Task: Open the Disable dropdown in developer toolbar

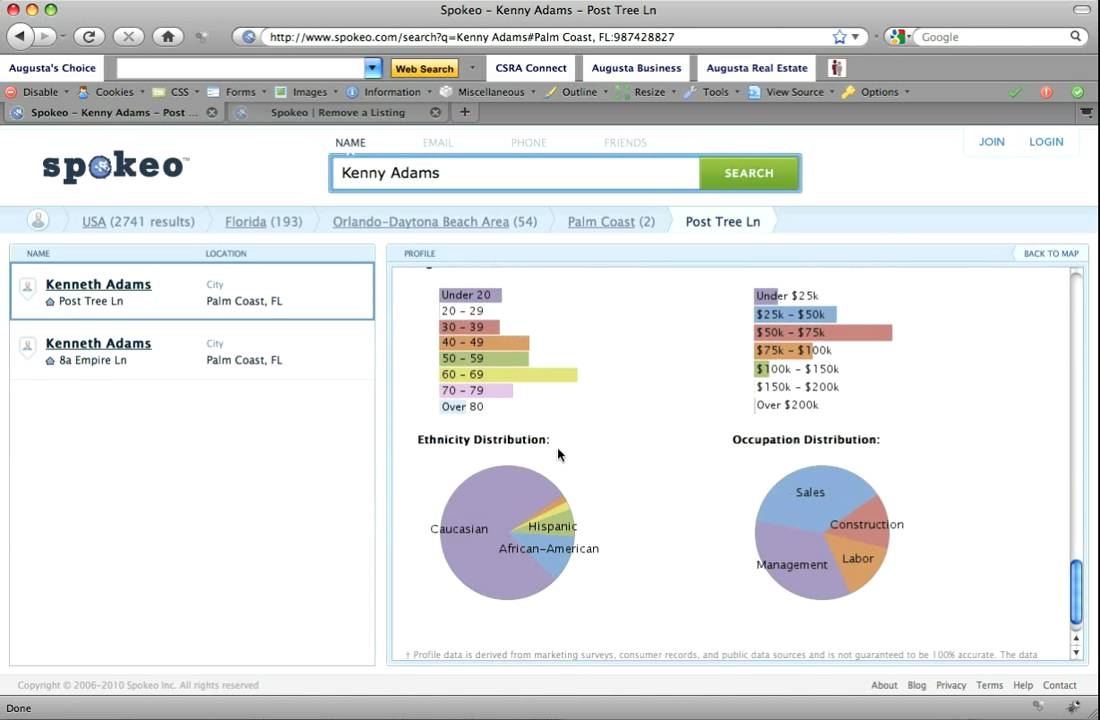Action: (41, 92)
